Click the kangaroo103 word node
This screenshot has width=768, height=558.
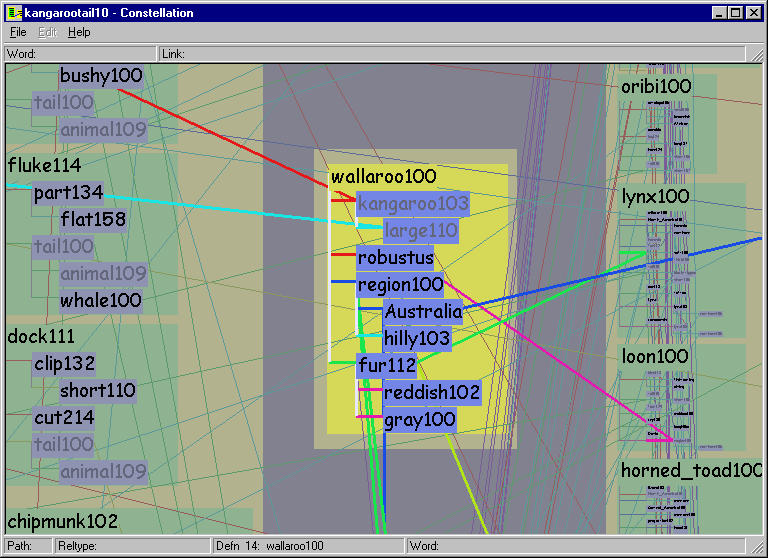click(x=412, y=204)
